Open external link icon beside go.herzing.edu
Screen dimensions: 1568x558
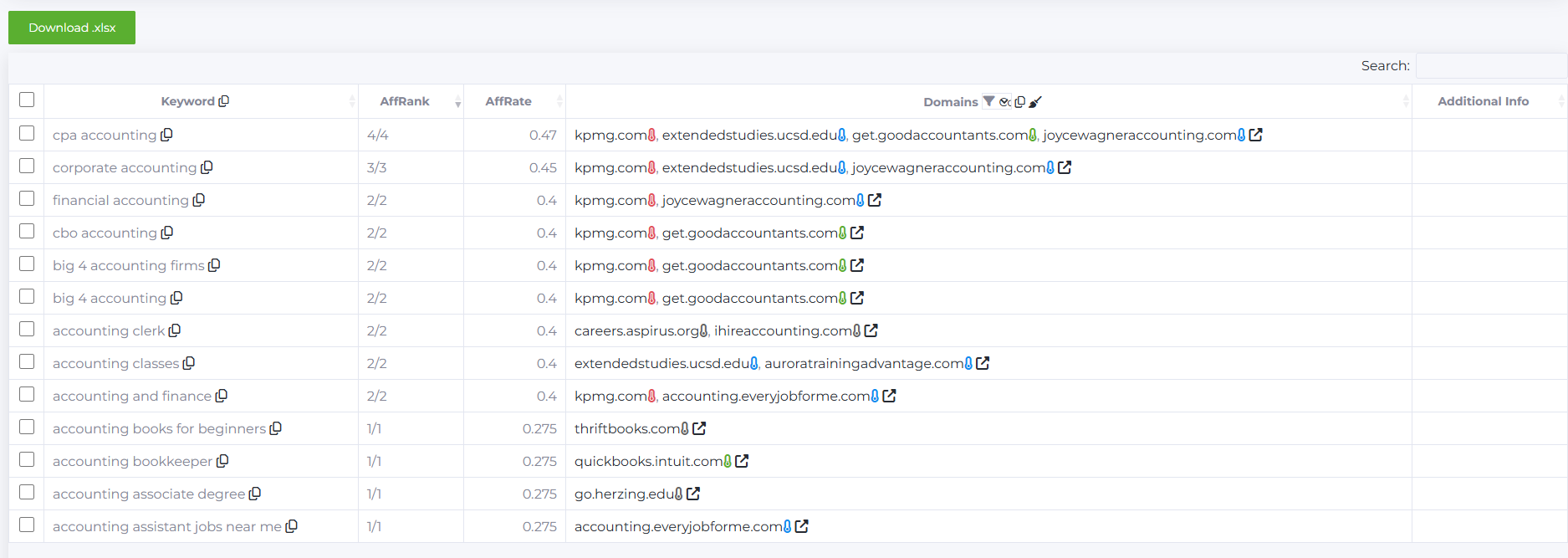pos(693,494)
